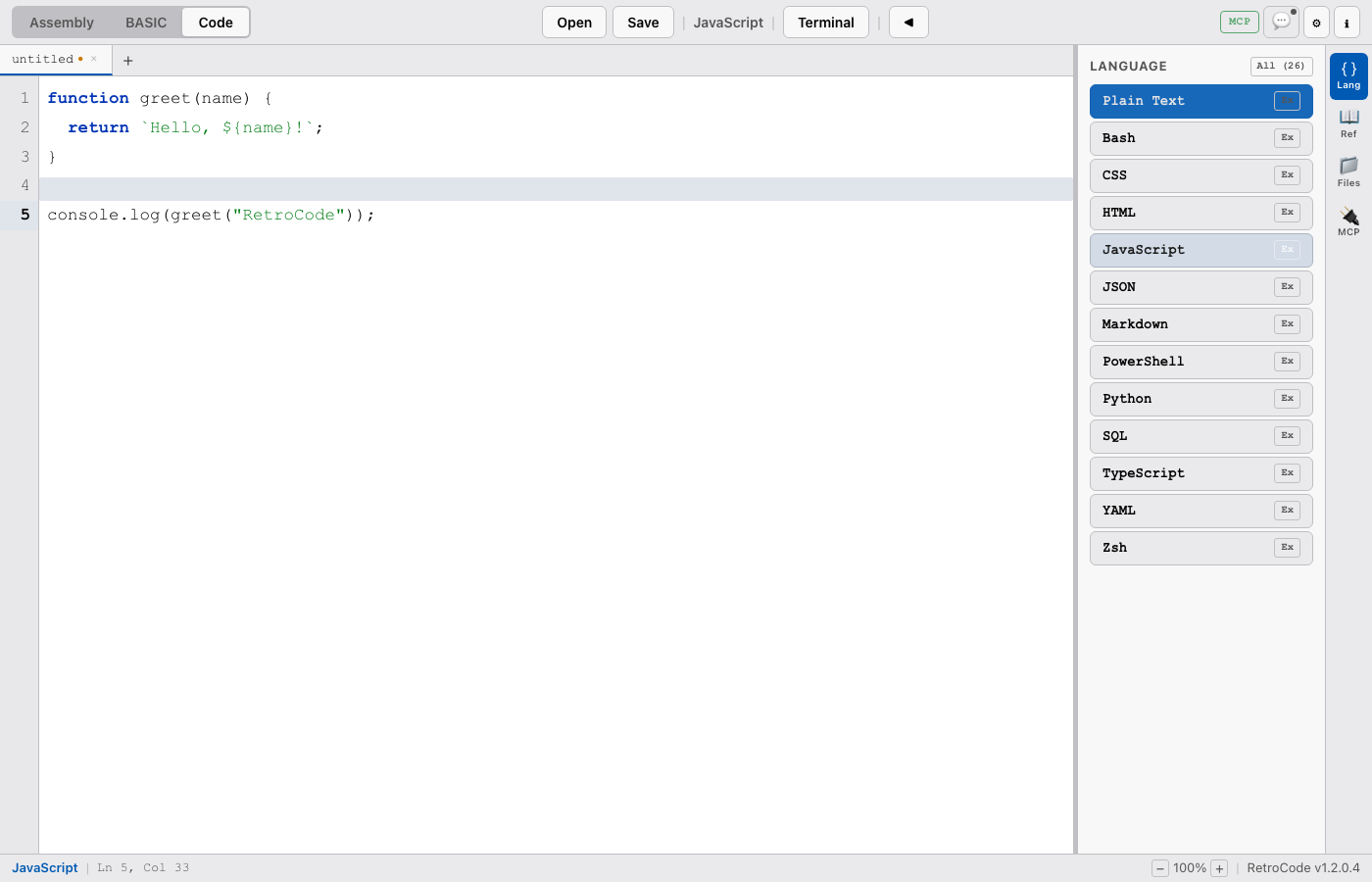
Task: Switch to the BASIC mode tab
Action: 145,22
